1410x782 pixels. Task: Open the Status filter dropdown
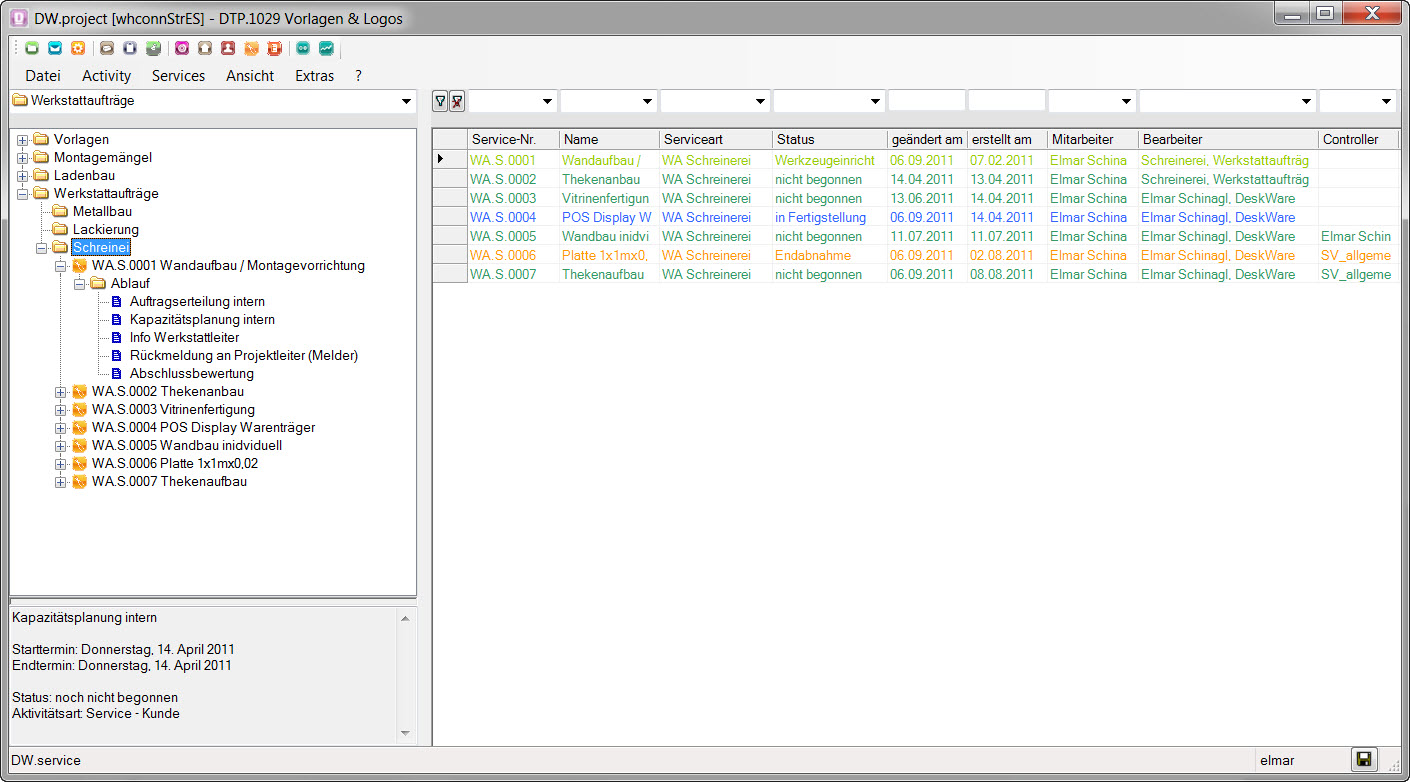(875, 102)
